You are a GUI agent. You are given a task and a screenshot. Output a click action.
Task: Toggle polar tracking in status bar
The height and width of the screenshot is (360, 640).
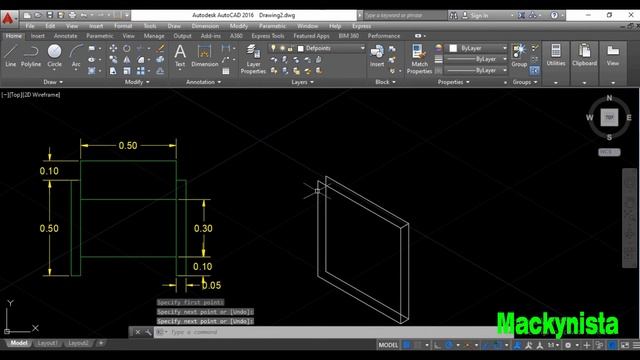pyautogui.click(x=449, y=345)
